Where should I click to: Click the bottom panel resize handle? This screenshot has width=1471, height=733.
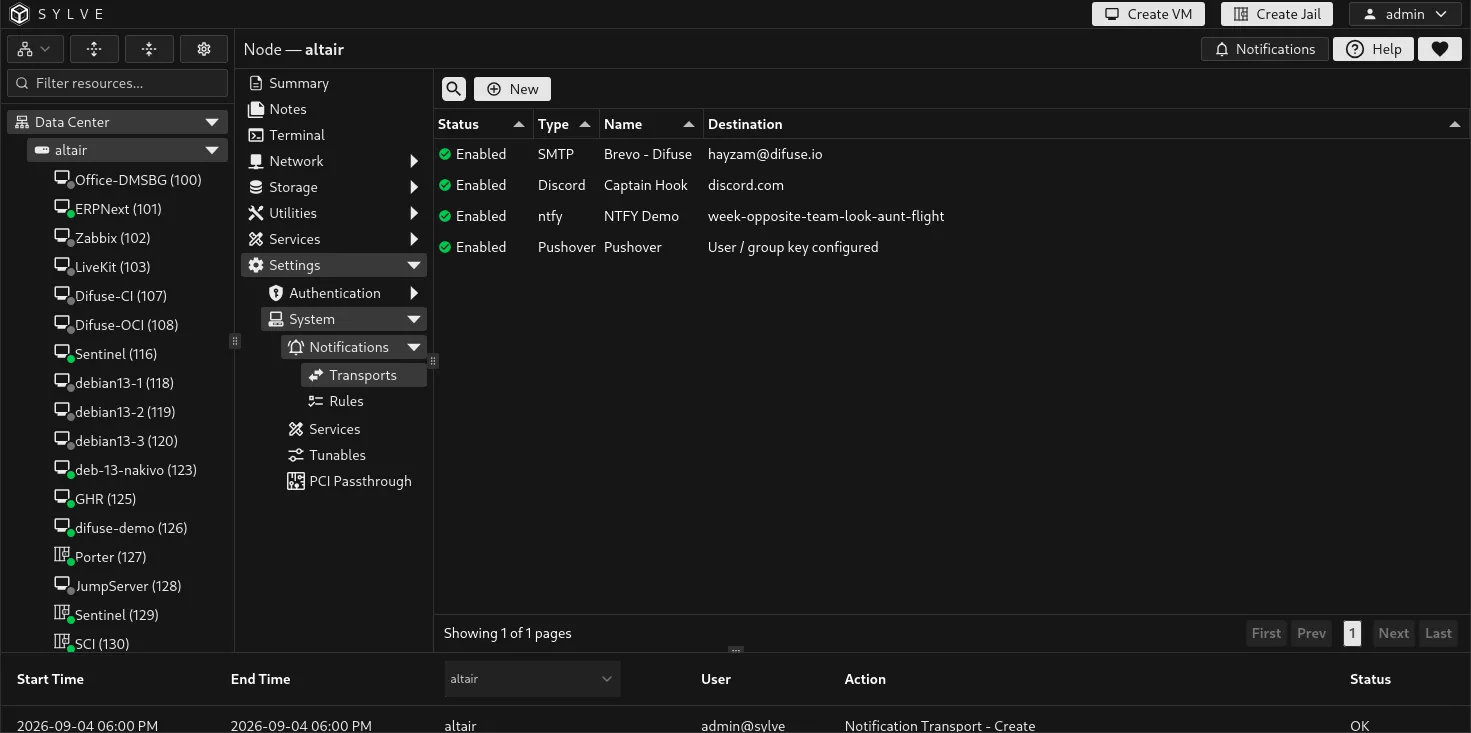(736, 650)
